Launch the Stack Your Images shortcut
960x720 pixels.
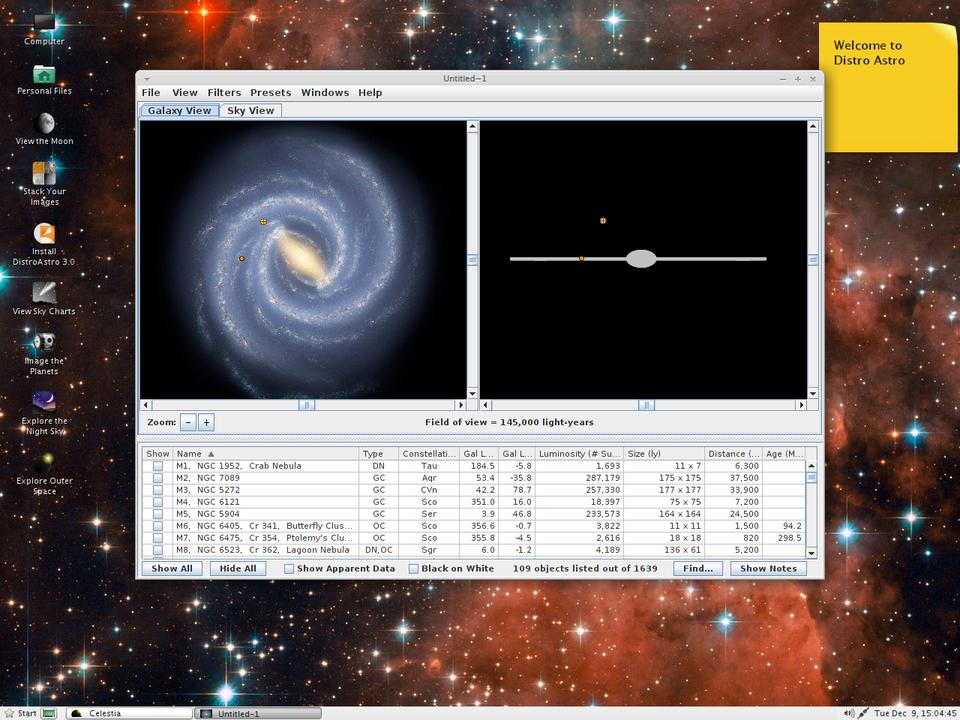pos(44,174)
